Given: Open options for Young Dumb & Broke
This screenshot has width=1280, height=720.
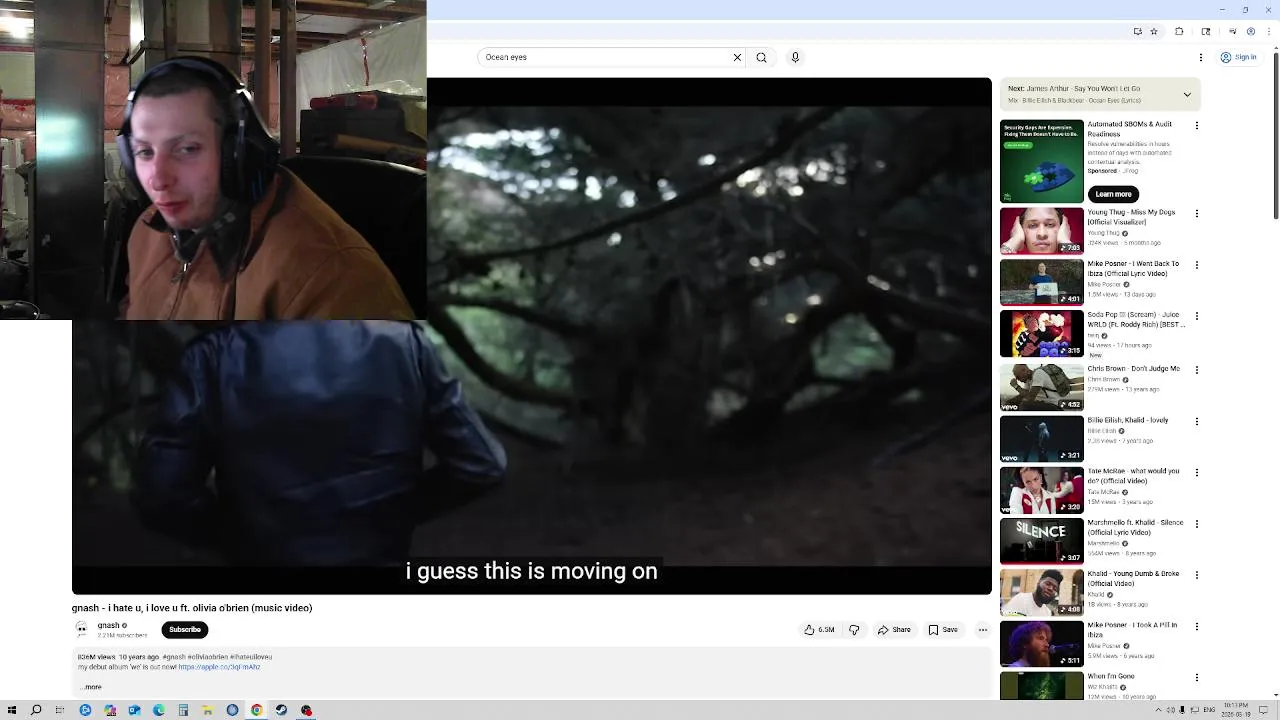Looking at the screenshot, I should 1197,576.
